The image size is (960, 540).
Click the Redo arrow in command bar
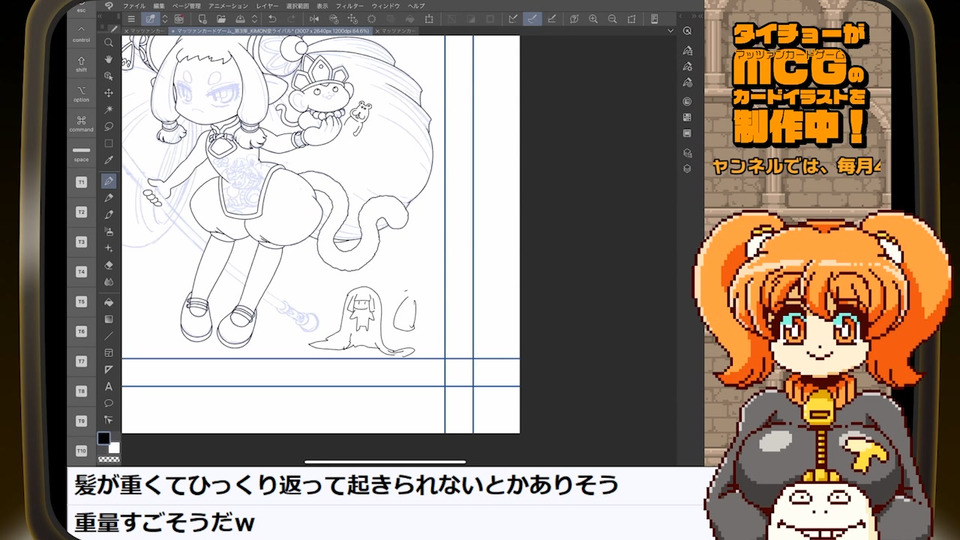pyautogui.click(x=291, y=19)
